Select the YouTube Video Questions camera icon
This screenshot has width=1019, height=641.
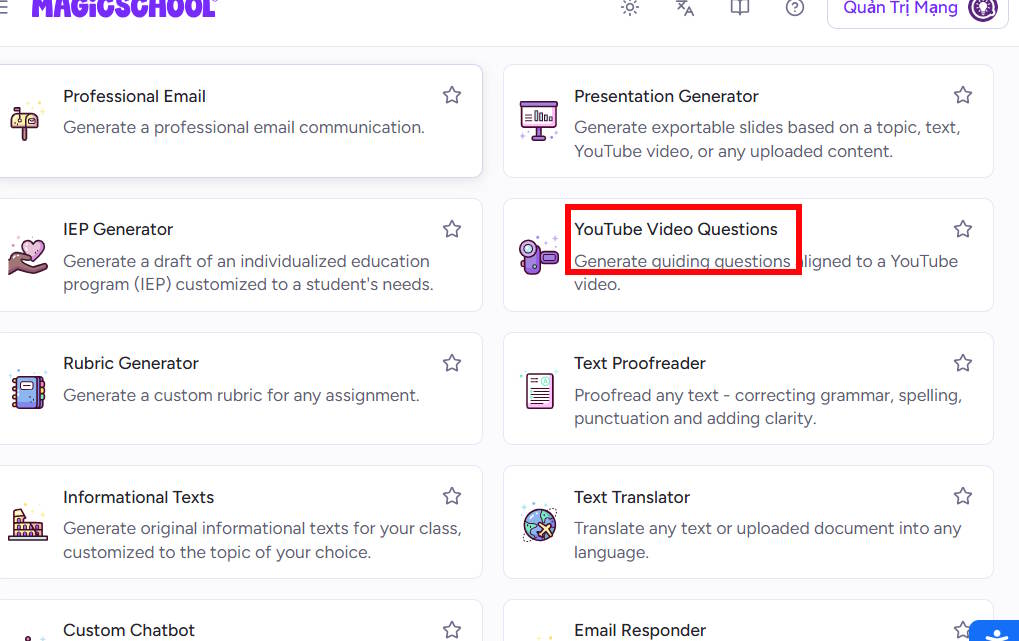[539, 254]
